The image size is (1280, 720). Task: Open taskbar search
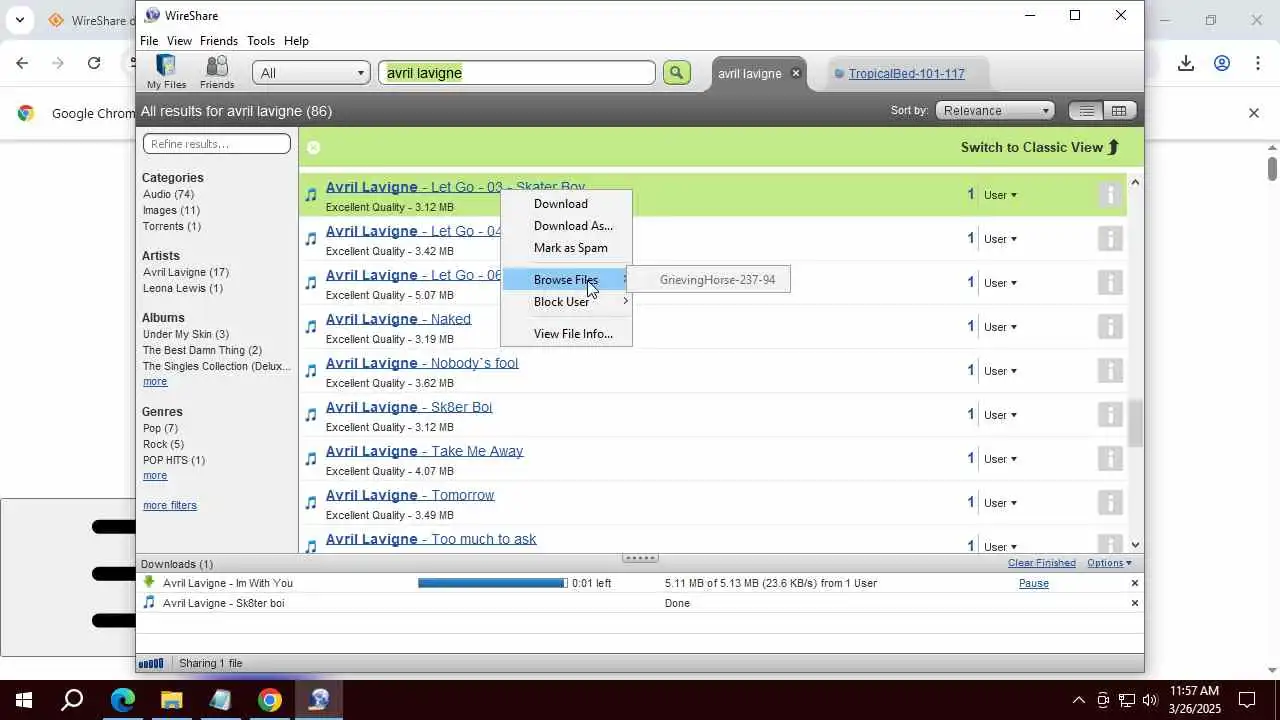coord(72,700)
